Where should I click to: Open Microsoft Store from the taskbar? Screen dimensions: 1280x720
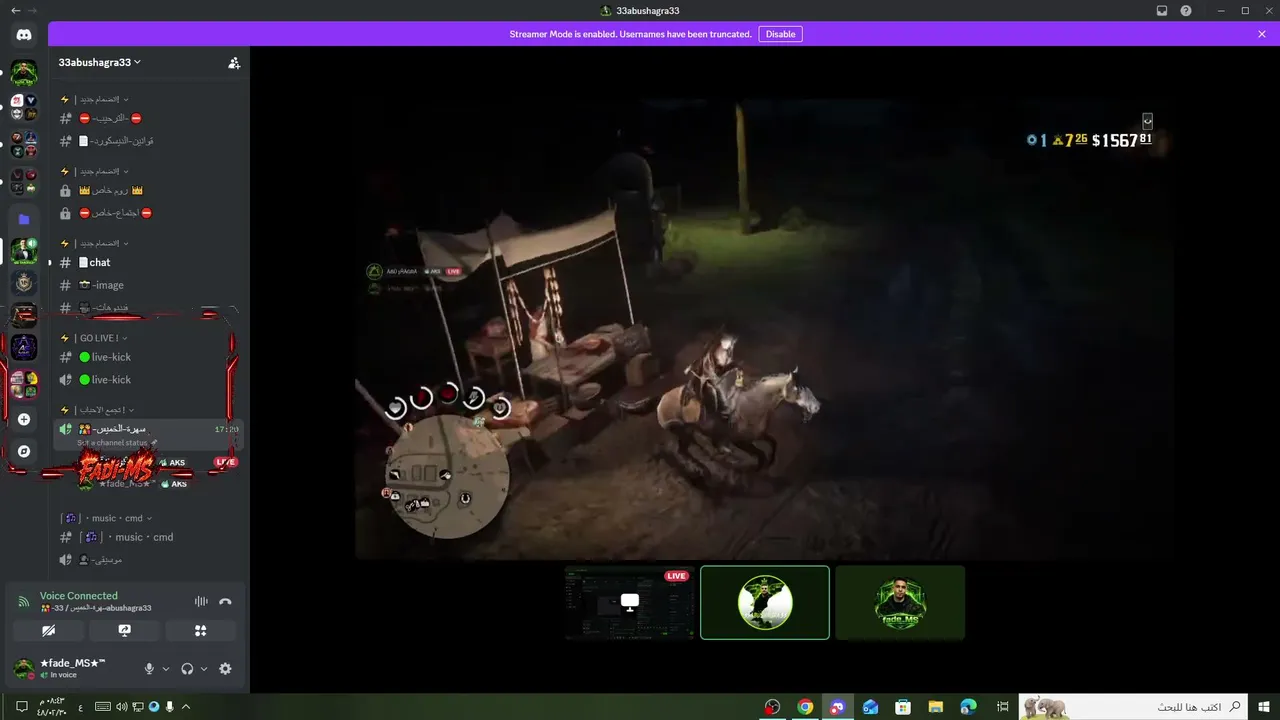tap(903, 707)
